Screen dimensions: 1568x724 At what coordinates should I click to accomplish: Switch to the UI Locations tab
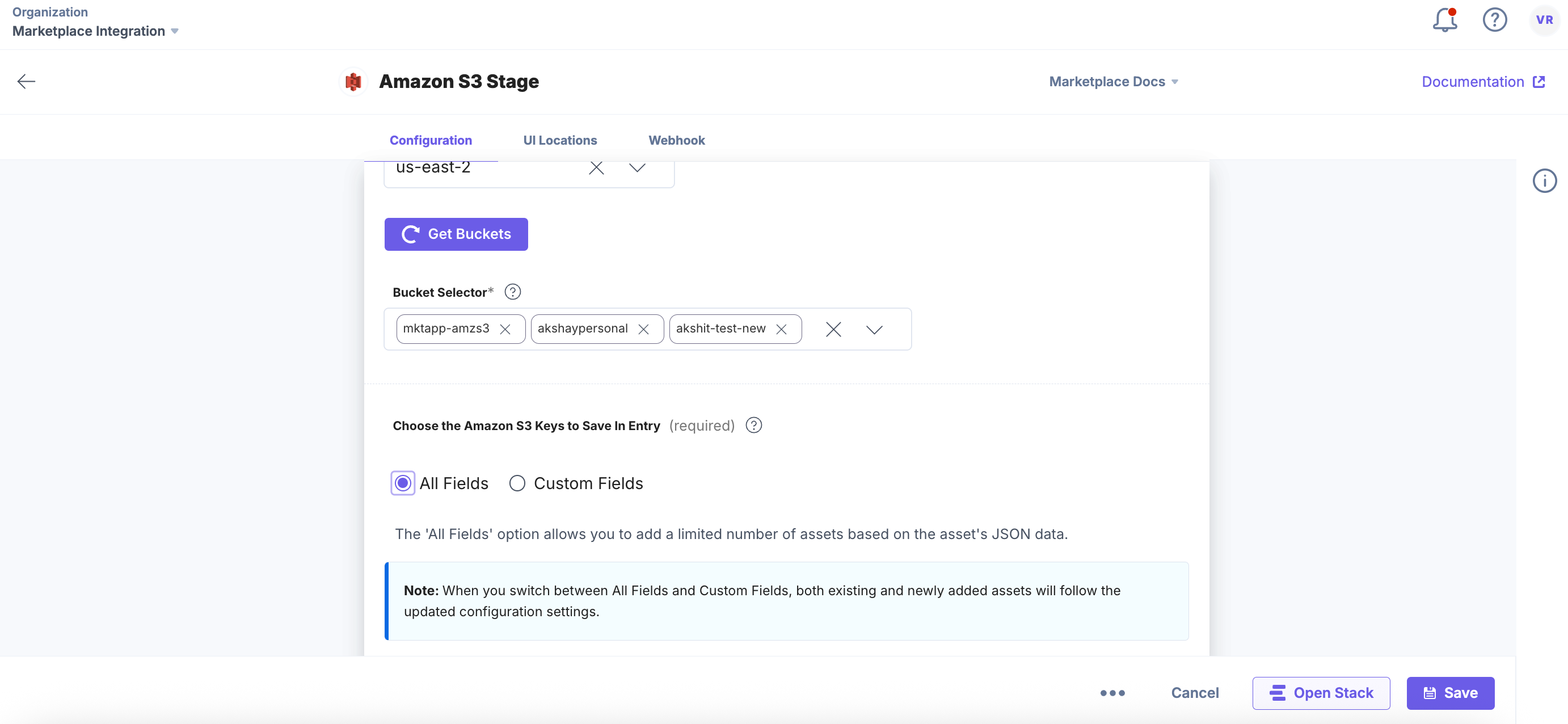(x=559, y=141)
